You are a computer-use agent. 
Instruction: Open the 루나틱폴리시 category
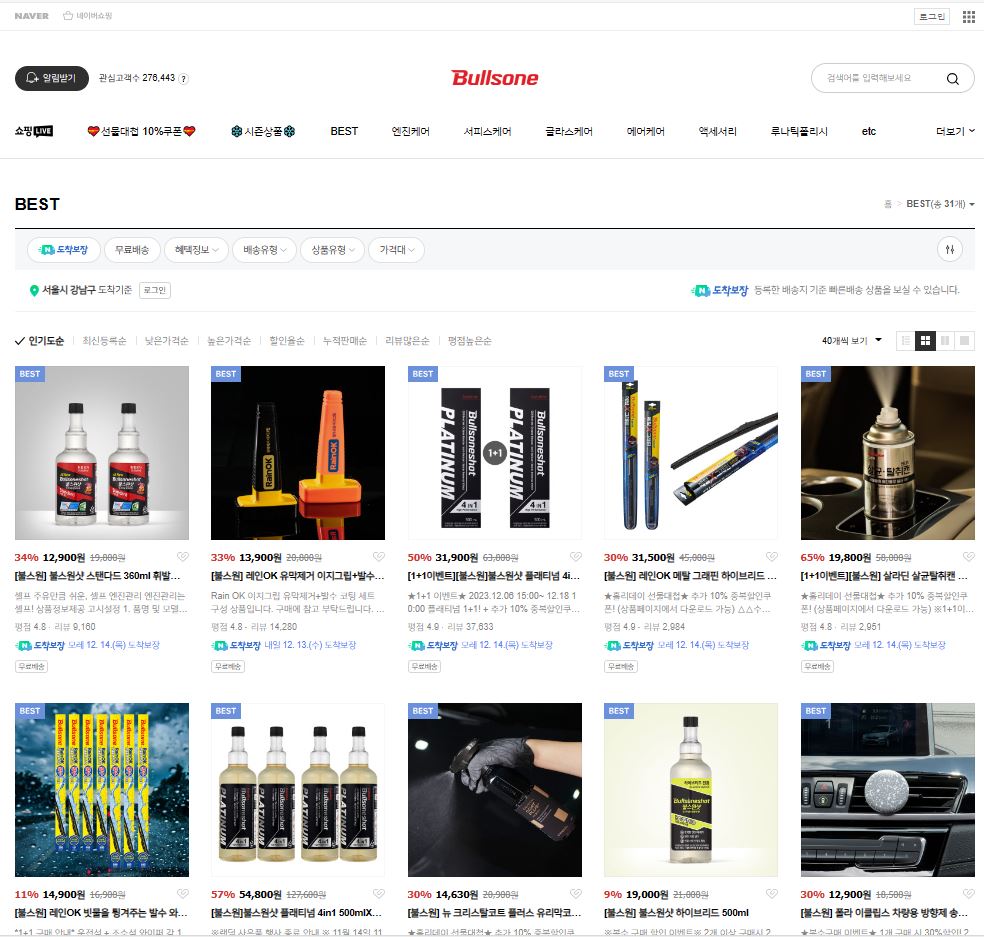tap(799, 131)
